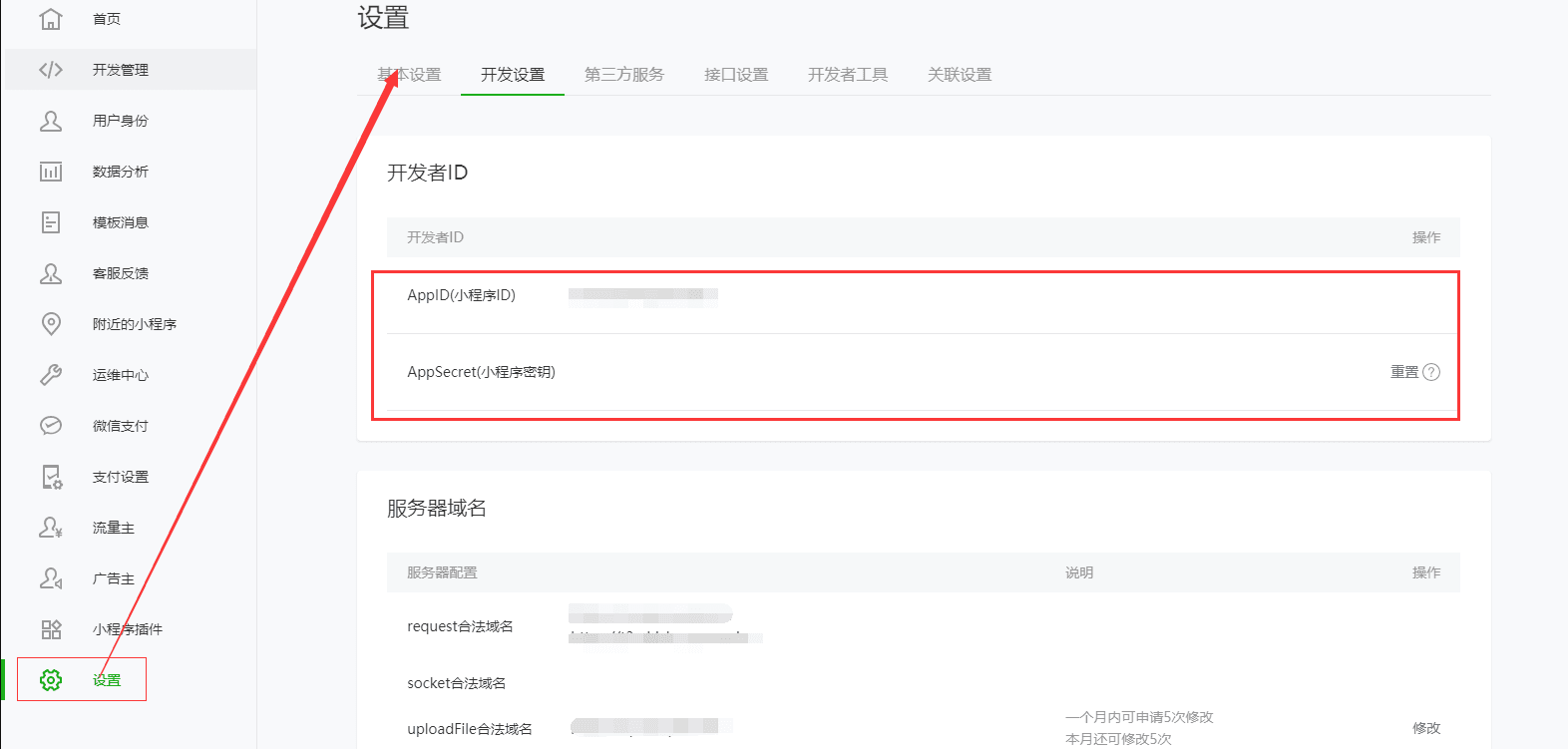
Task: Go to the 开发者工具 tab
Action: 848,75
